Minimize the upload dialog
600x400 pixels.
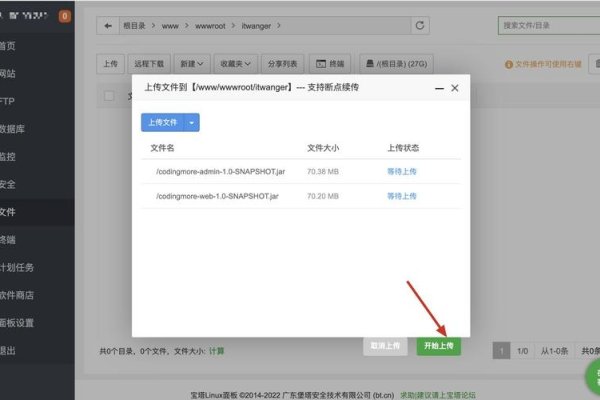[439, 88]
